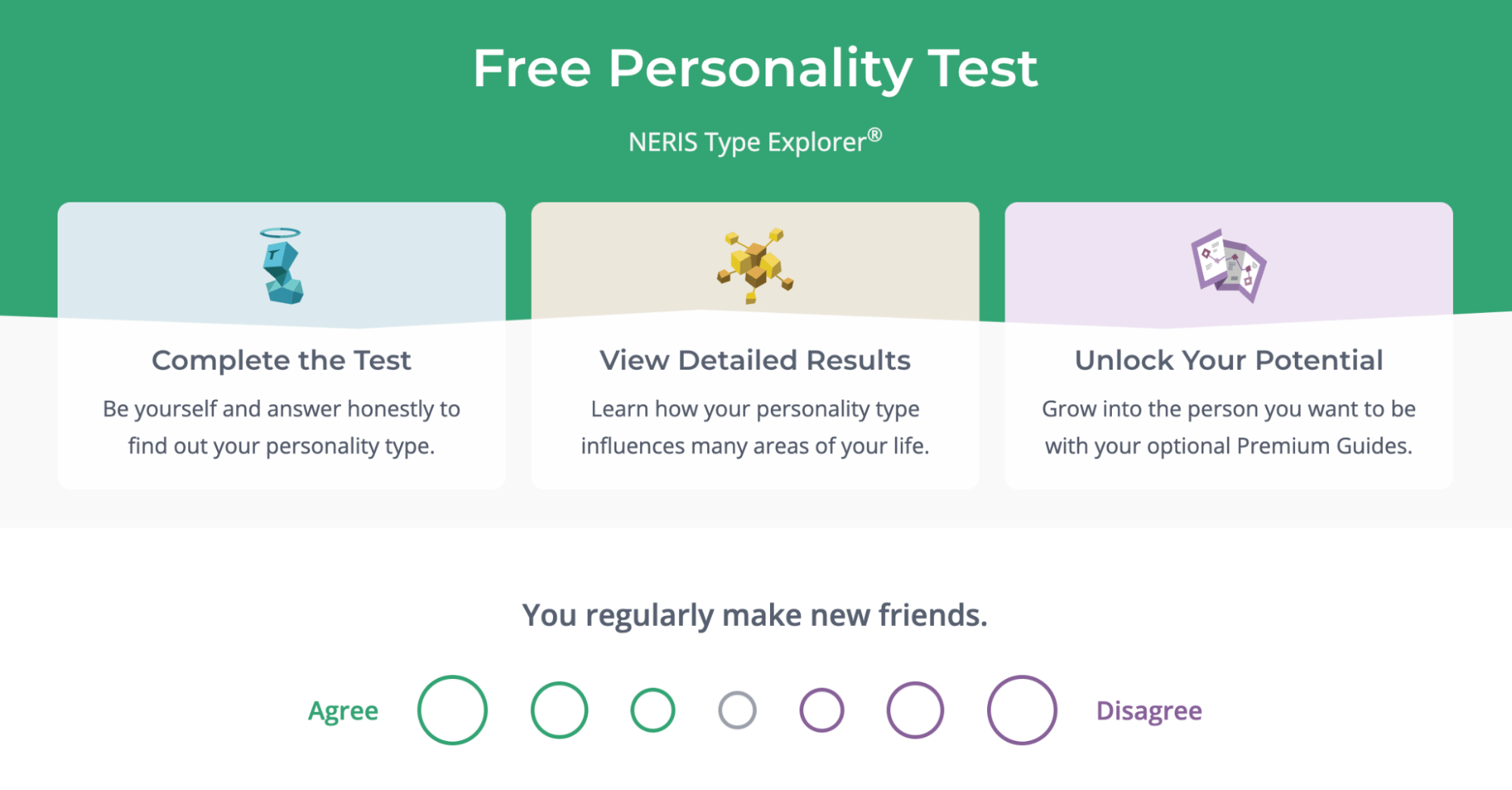Select the strongest Disagree circle

(1023, 710)
